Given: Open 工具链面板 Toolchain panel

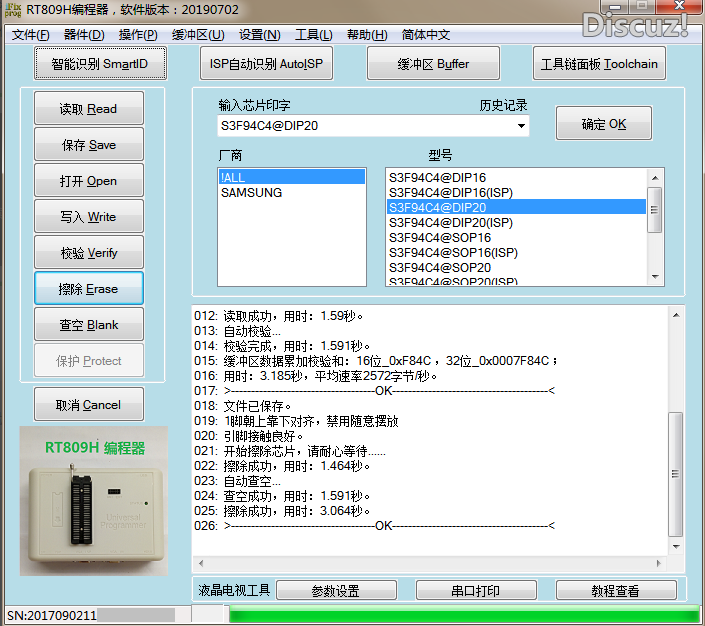Looking at the screenshot, I should pos(599,63).
